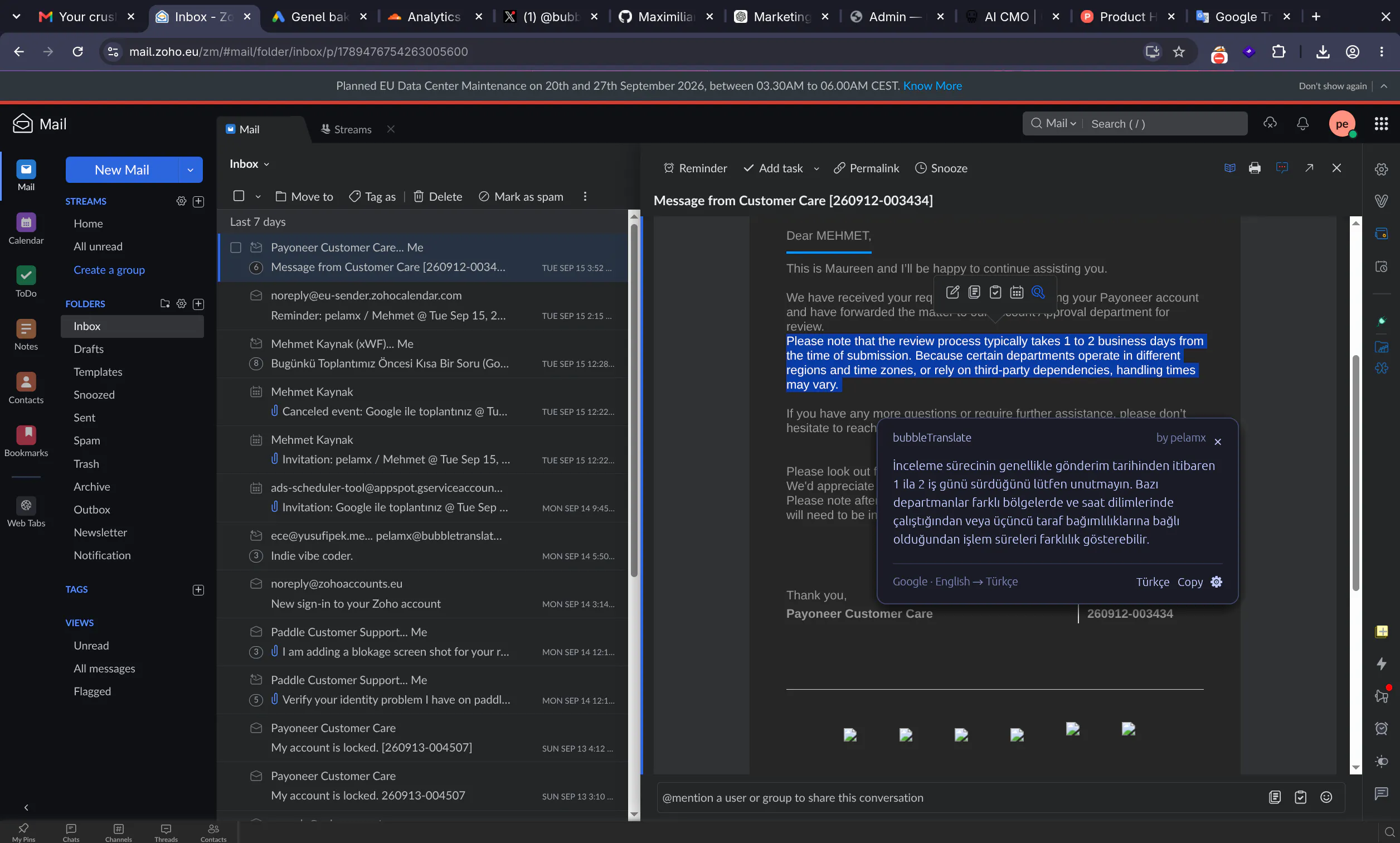Open more actions three-dot menu in inbox toolbar
This screenshot has height=843, width=1400.
[x=585, y=197]
